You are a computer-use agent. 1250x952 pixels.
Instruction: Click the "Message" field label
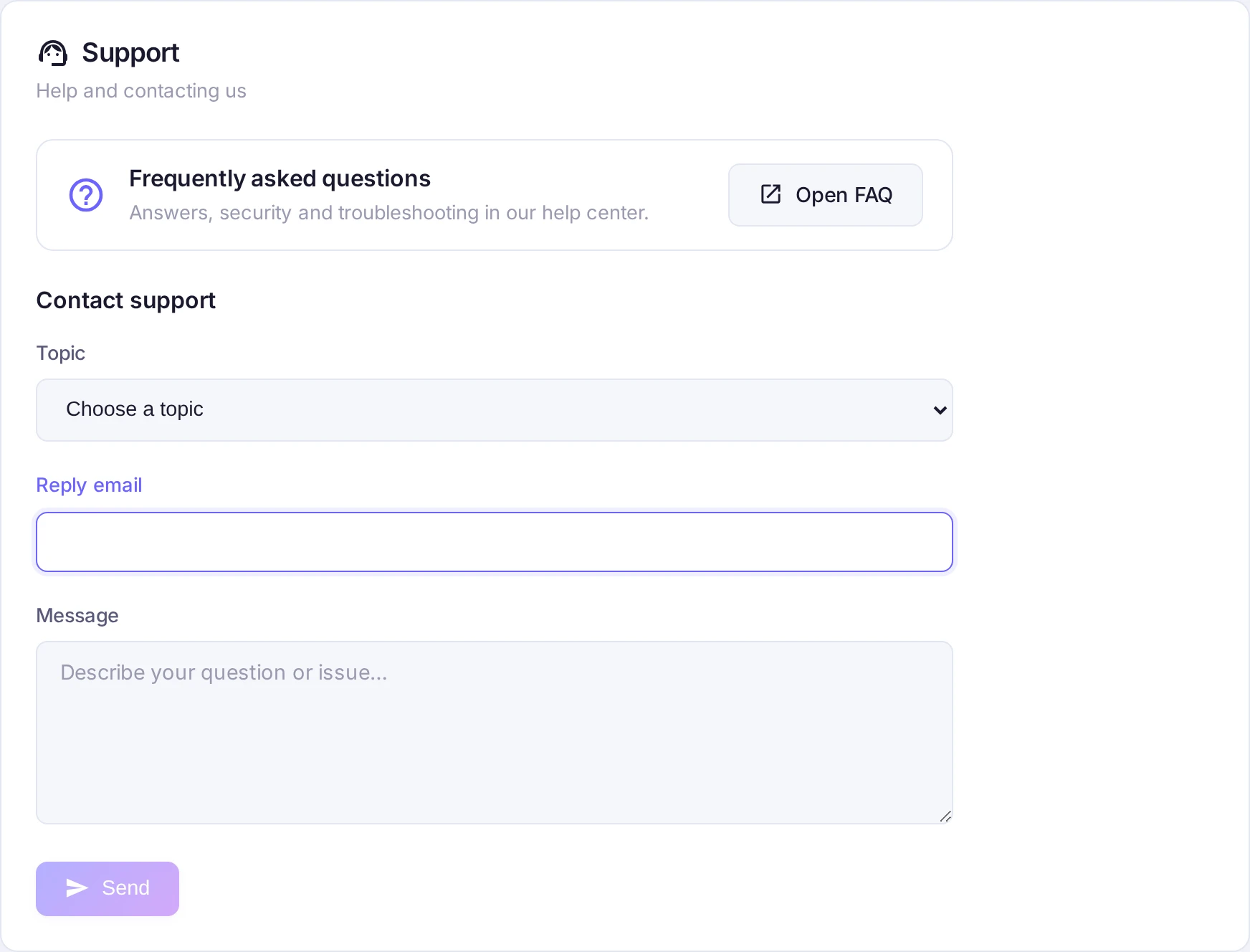point(77,616)
